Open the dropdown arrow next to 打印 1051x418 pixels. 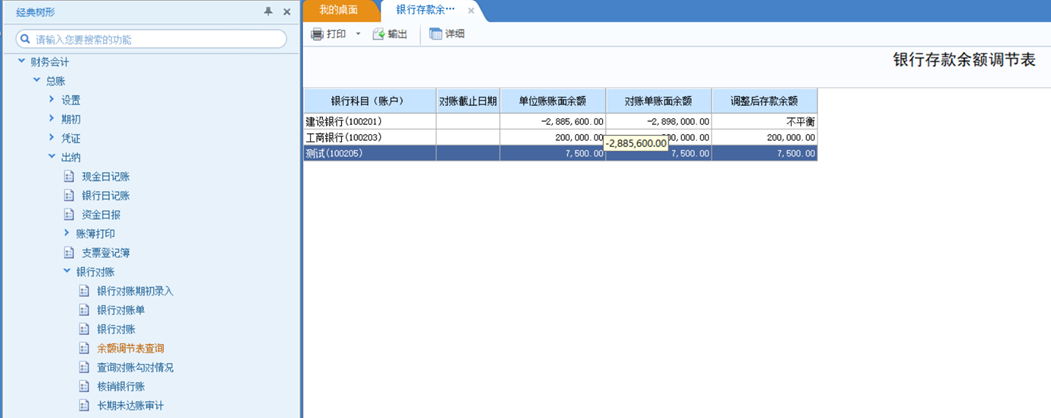tap(358, 34)
